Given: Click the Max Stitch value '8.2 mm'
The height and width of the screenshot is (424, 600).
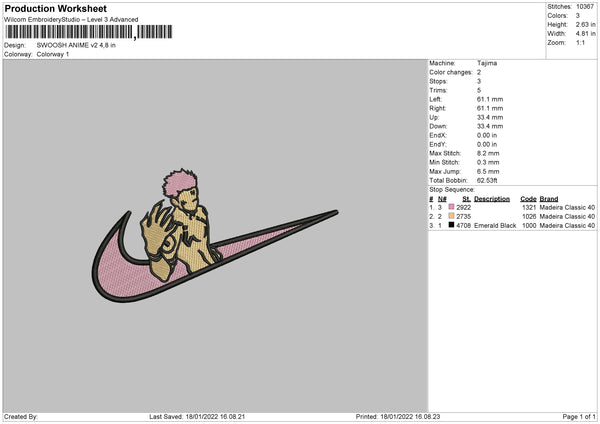Looking at the screenshot, I should (488, 153).
